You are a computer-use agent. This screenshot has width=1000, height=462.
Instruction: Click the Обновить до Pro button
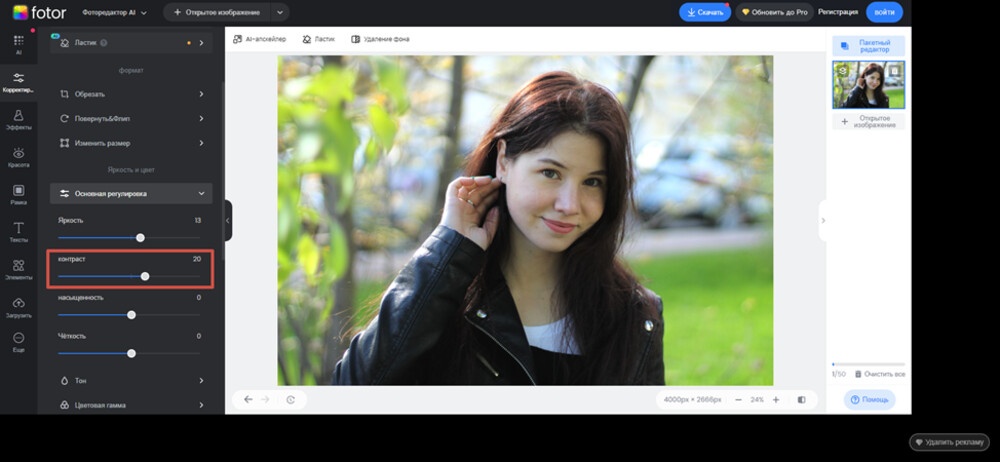(774, 12)
